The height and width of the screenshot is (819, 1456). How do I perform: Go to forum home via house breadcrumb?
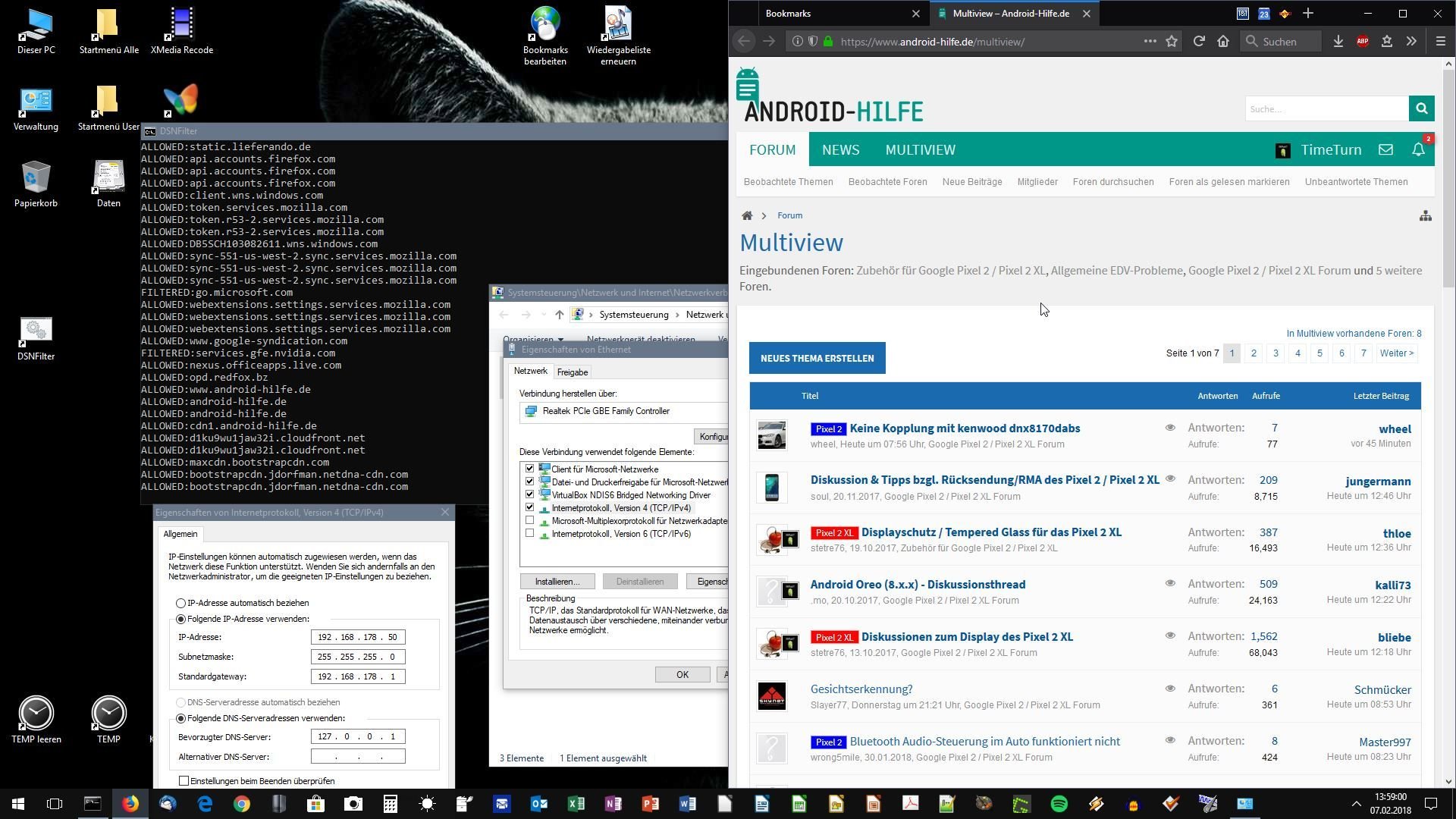click(x=747, y=215)
